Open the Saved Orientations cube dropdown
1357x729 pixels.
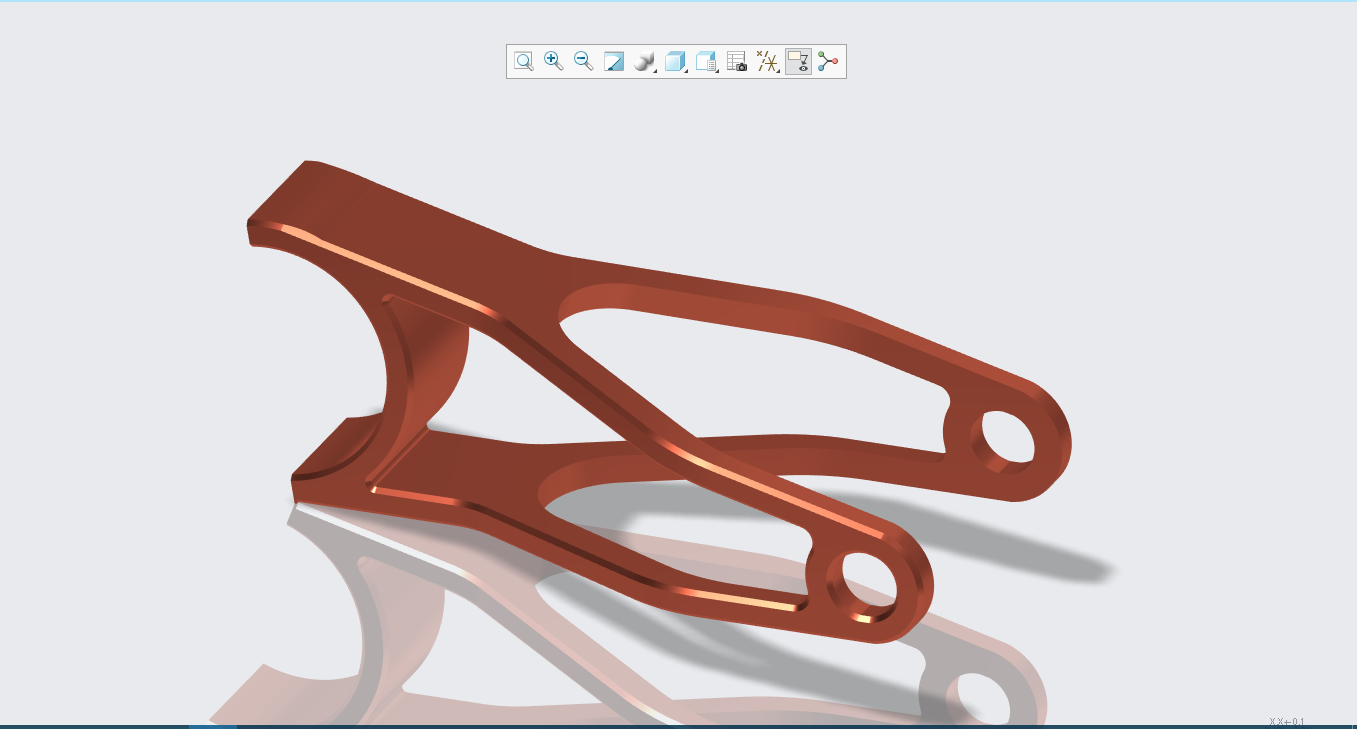pyautogui.click(x=676, y=61)
